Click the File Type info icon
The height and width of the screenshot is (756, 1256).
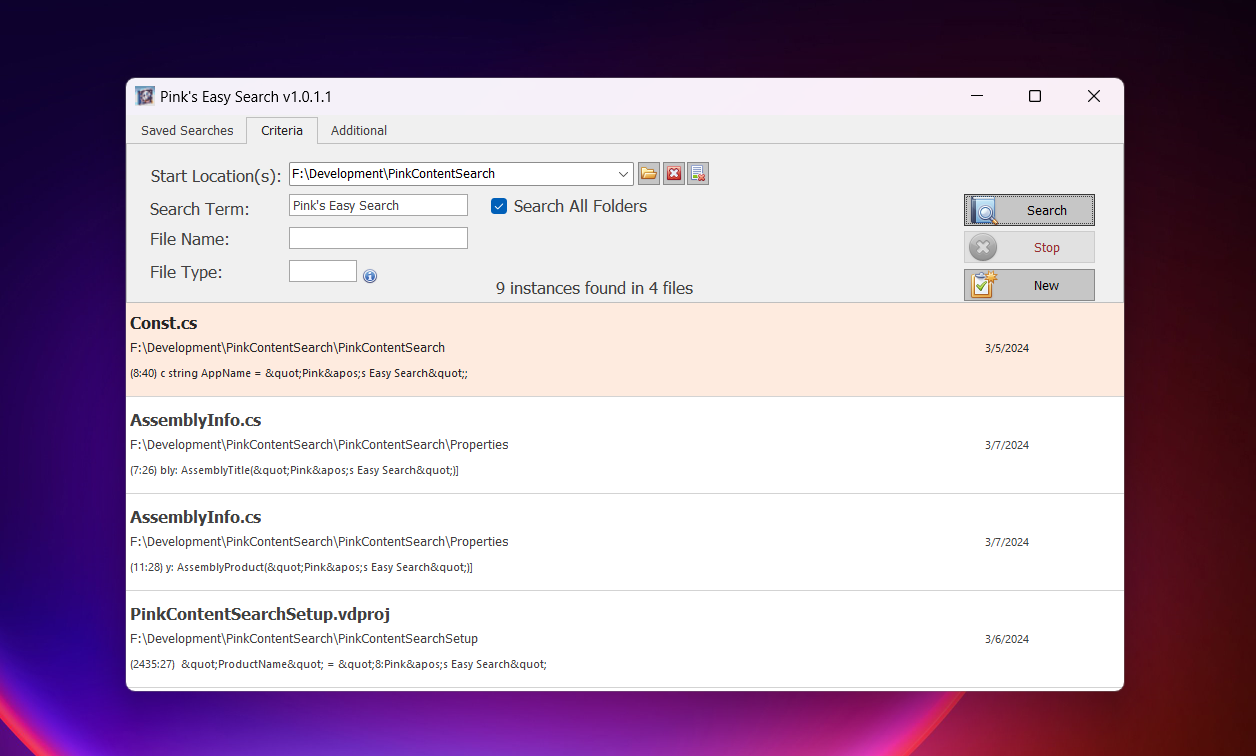370,276
